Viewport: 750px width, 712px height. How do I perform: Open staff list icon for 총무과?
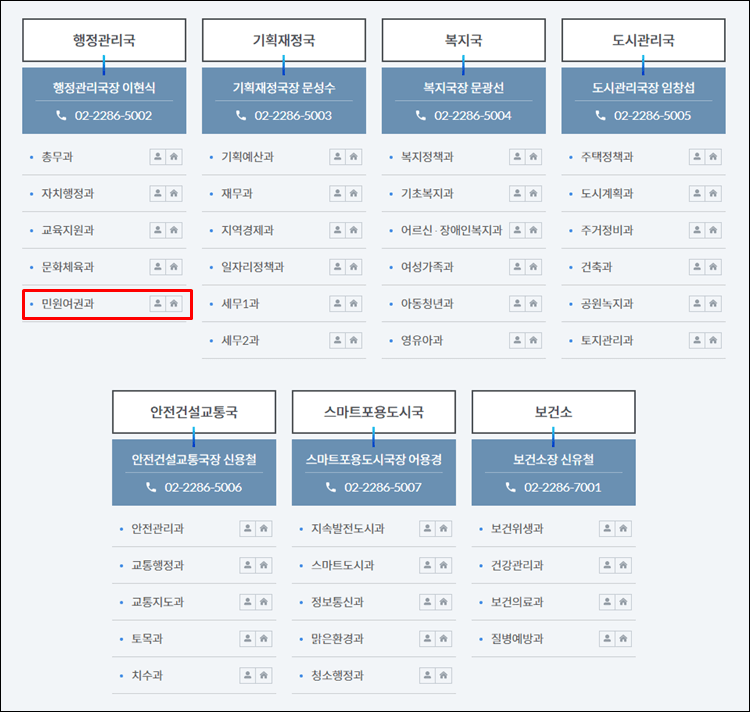pos(157,156)
